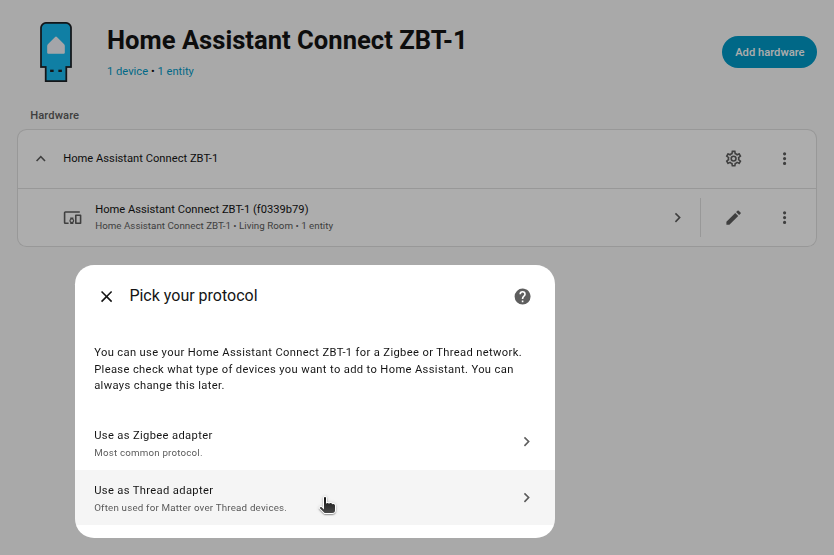Image resolution: width=834 pixels, height=555 pixels.
Task: Open hardware settings via the gear icon
Action: click(x=733, y=159)
